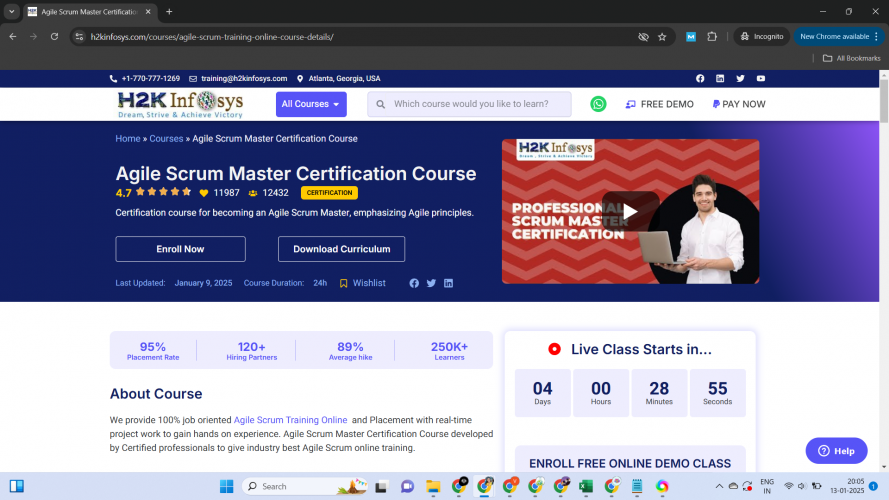Add course to Wishlist
The image size is (889, 500).
363,283
